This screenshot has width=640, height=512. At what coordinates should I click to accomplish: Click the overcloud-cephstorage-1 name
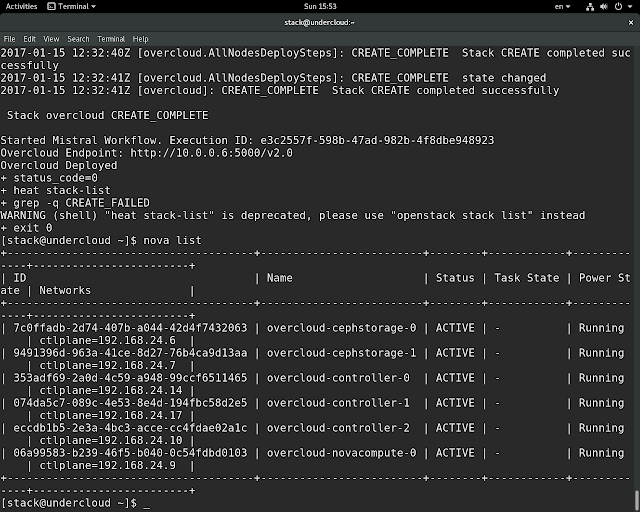(342, 353)
